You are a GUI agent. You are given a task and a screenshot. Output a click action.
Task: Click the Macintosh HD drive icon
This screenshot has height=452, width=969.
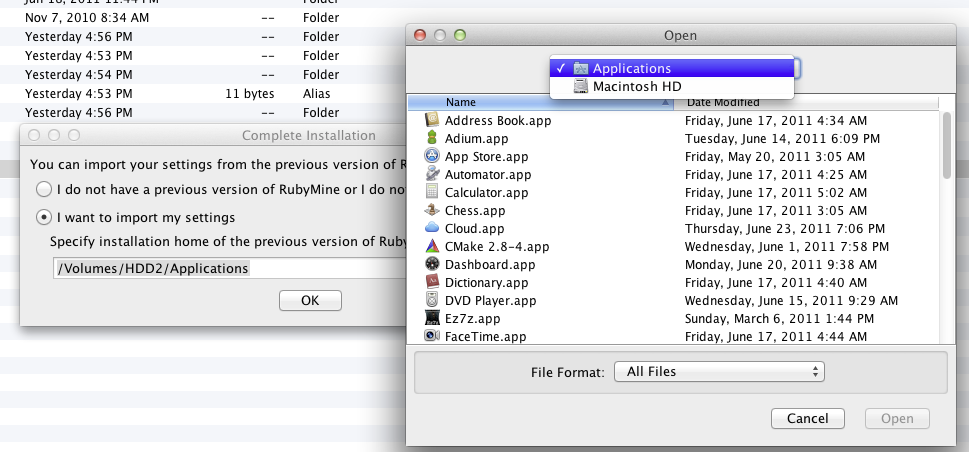[581, 87]
